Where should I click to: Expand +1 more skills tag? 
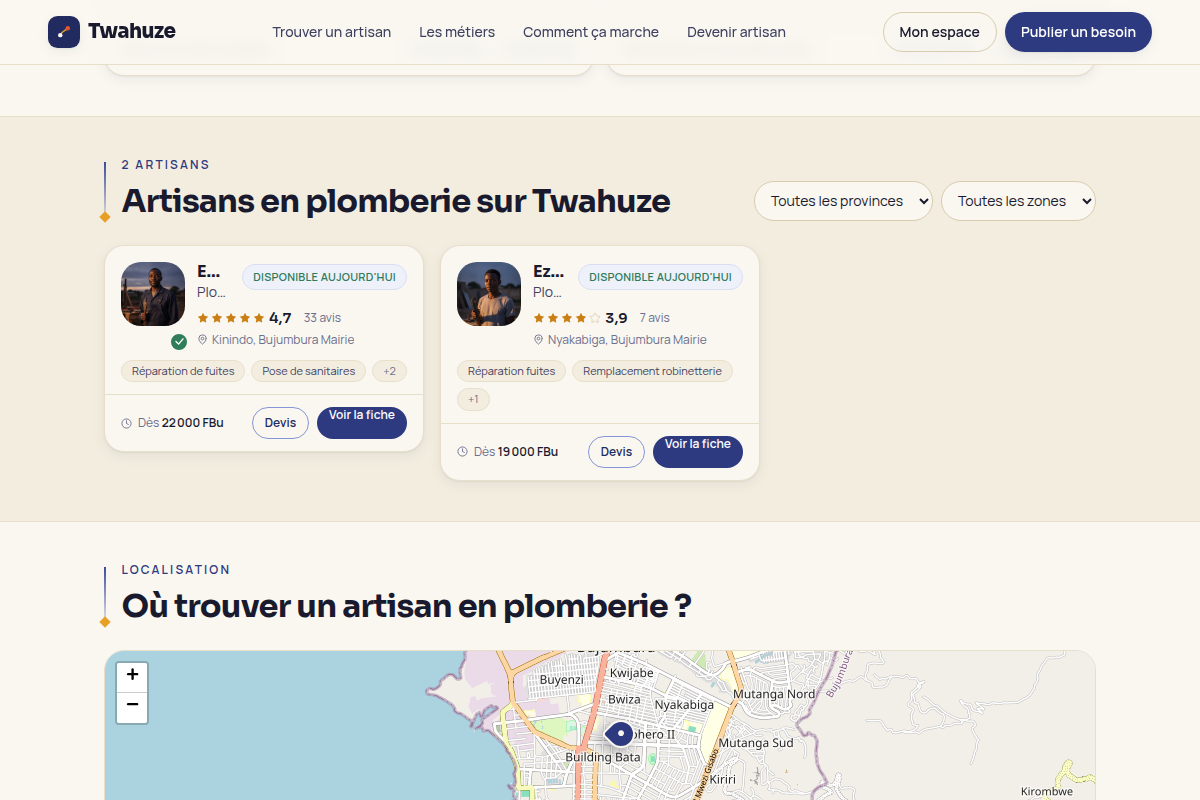click(473, 399)
